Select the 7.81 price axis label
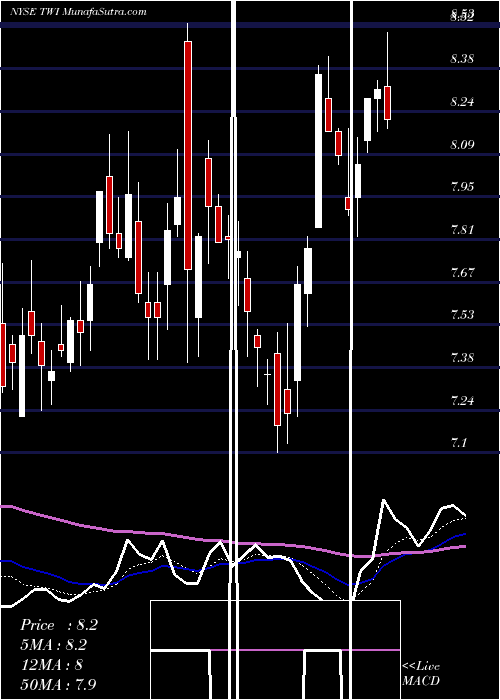Image resolution: width=500 pixels, height=700 pixels. (x=462, y=230)
